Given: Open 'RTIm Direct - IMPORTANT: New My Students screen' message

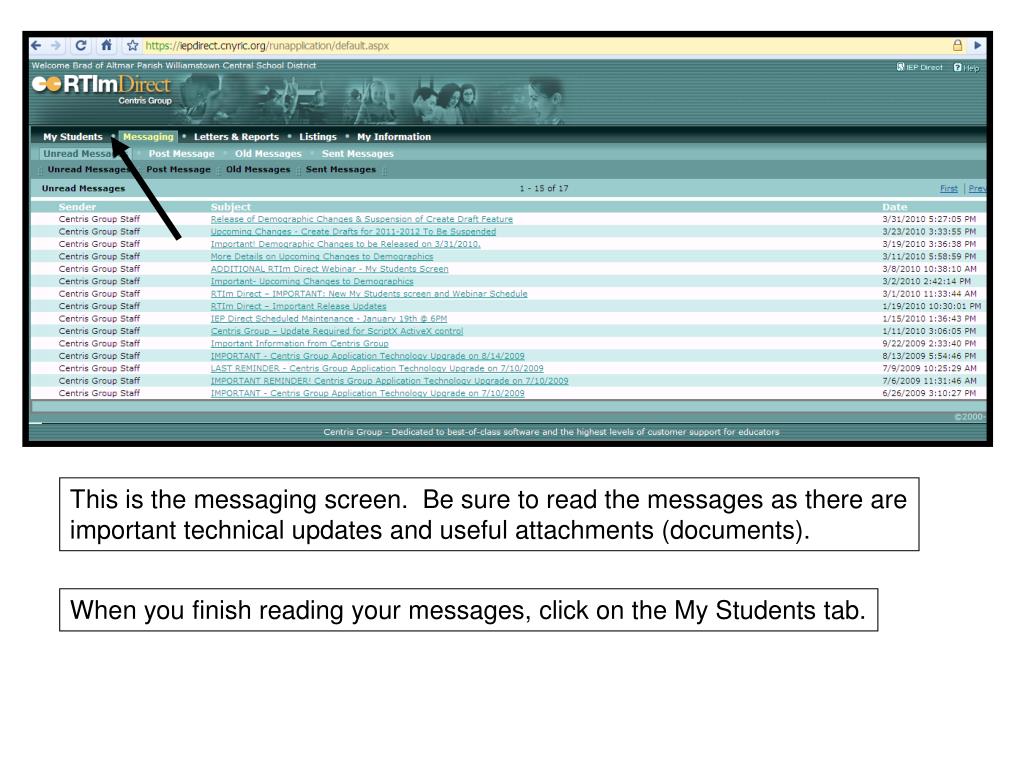Looking at the screenshot, I should [x=369, y=293].
